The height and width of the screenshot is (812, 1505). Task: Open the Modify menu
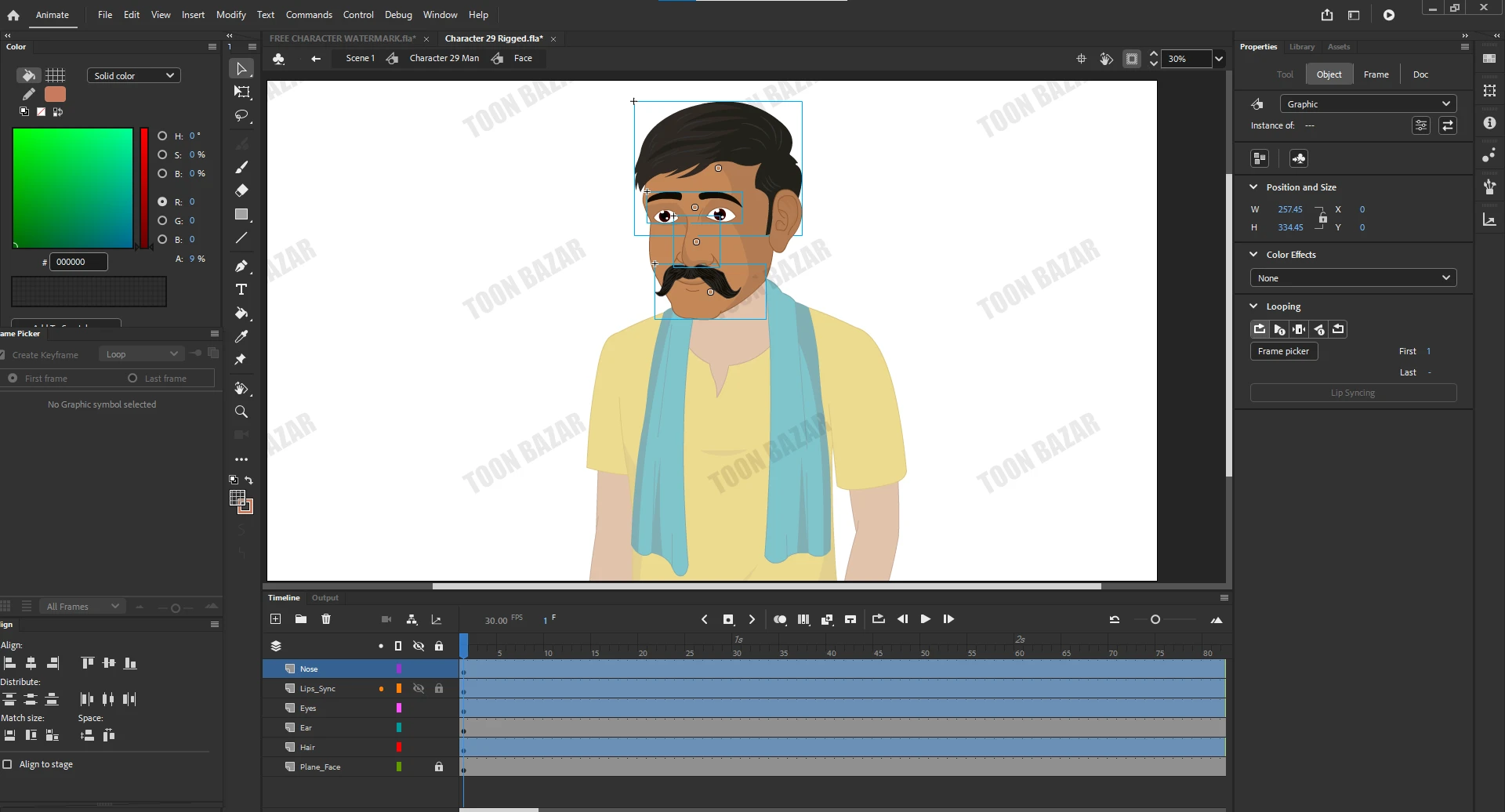(231, 15)
